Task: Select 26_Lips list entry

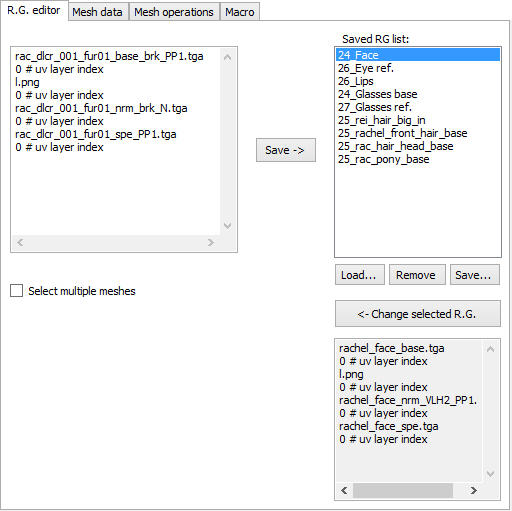Action: [418, 81]
